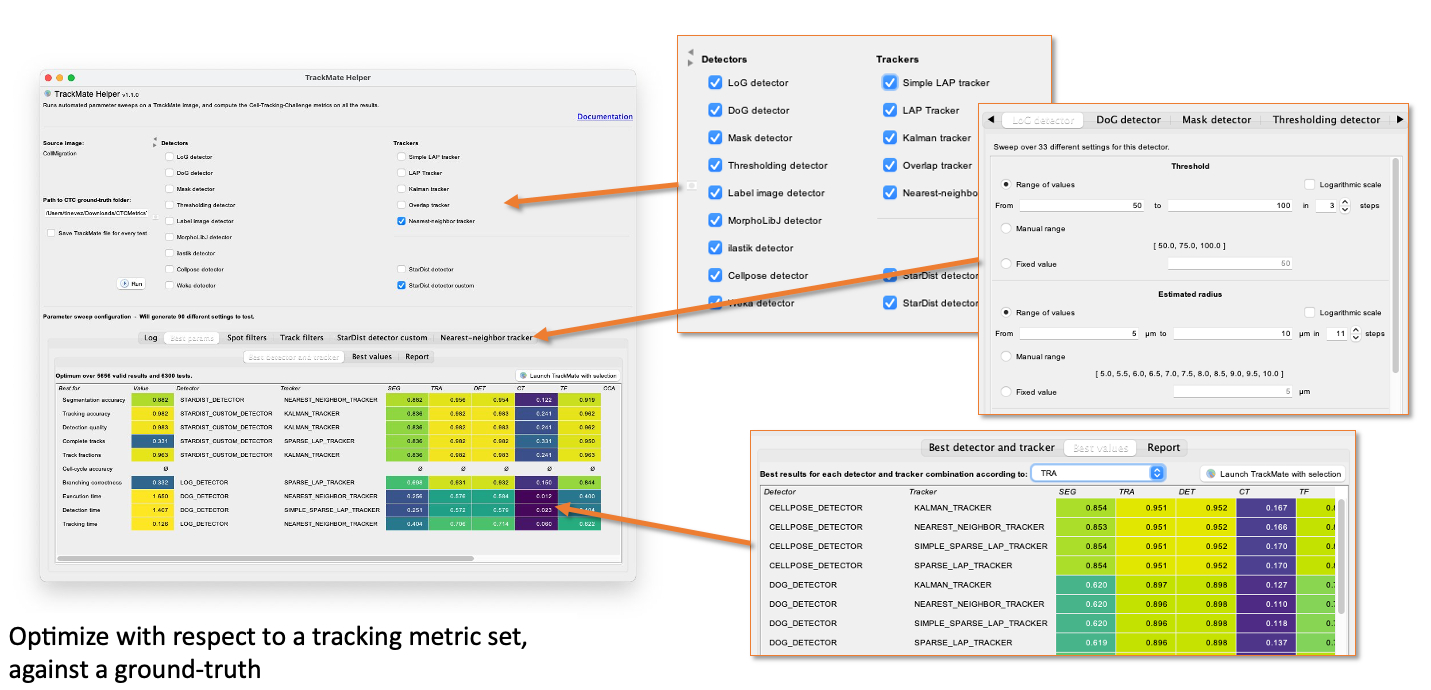The image size is (1431, 690).
Task: Tick Logarithmic scale for Estimated radius
Action: pos(1310,313)
